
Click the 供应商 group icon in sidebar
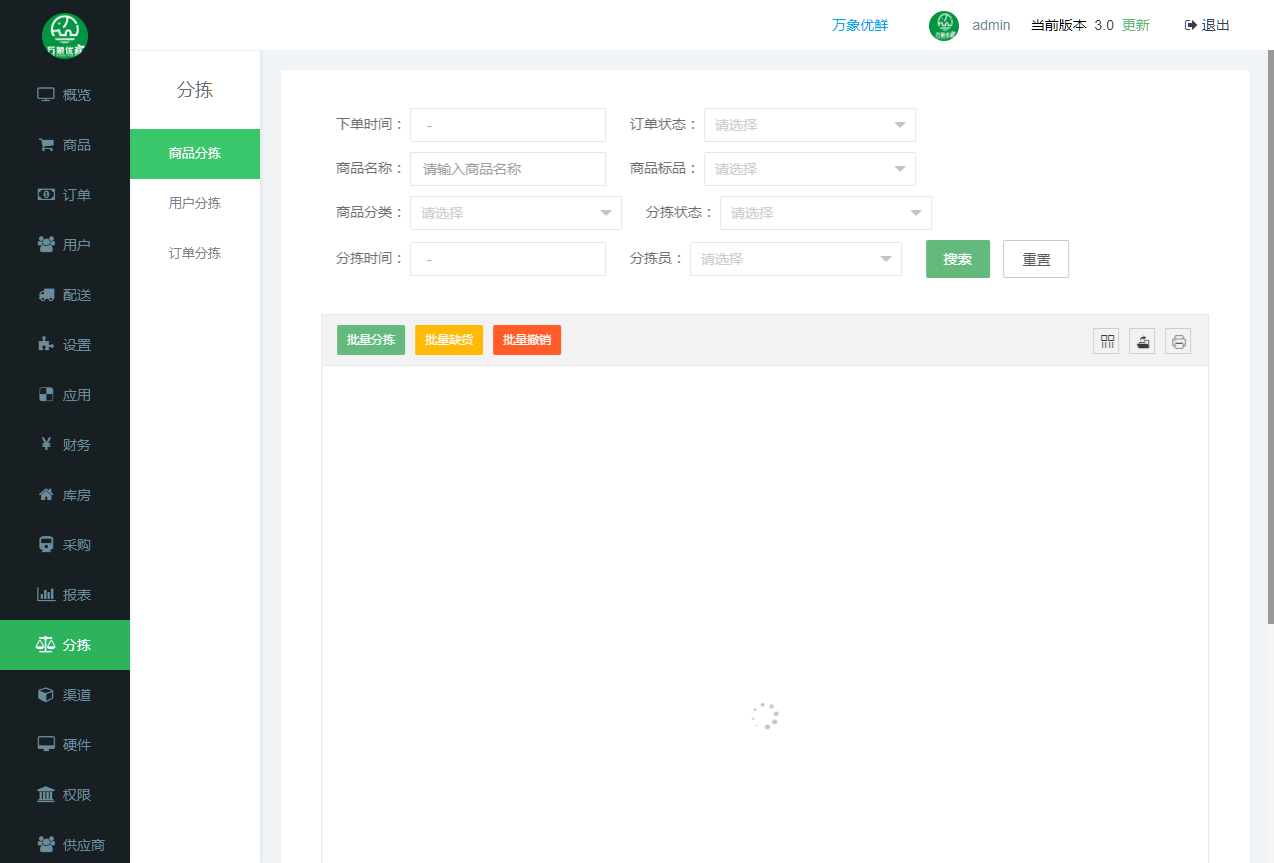click(x=46, y=845)
